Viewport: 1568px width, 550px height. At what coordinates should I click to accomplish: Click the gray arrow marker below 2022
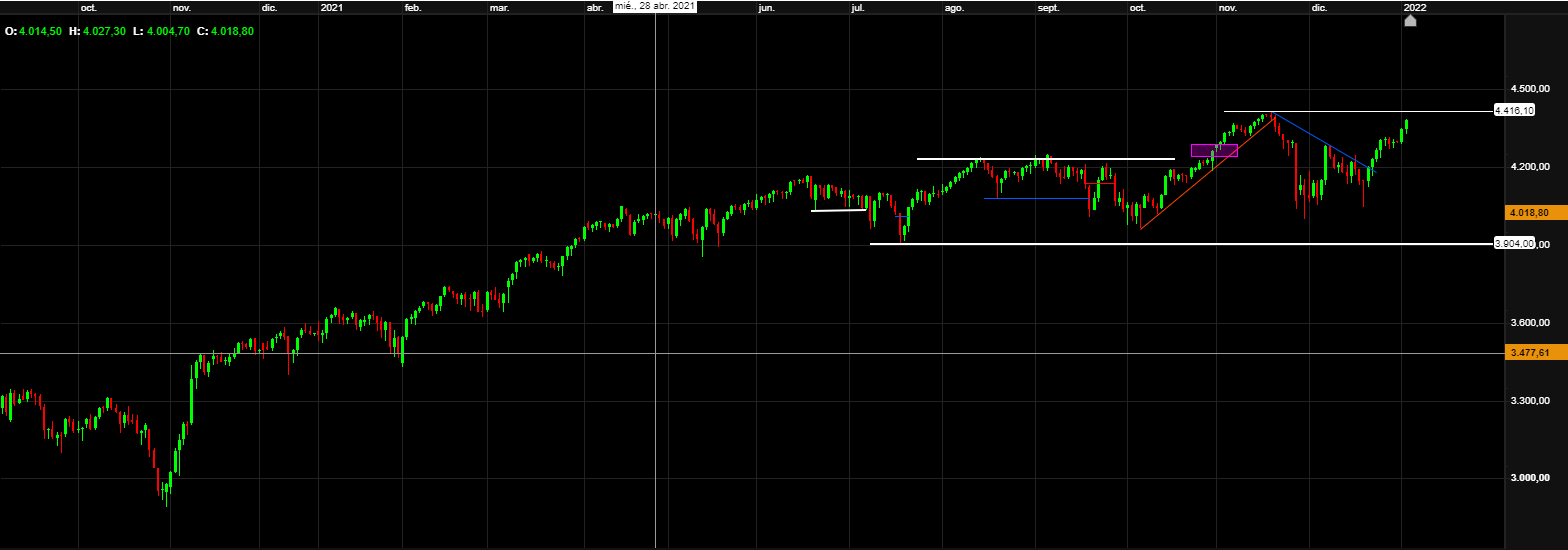coord(1410,20)
